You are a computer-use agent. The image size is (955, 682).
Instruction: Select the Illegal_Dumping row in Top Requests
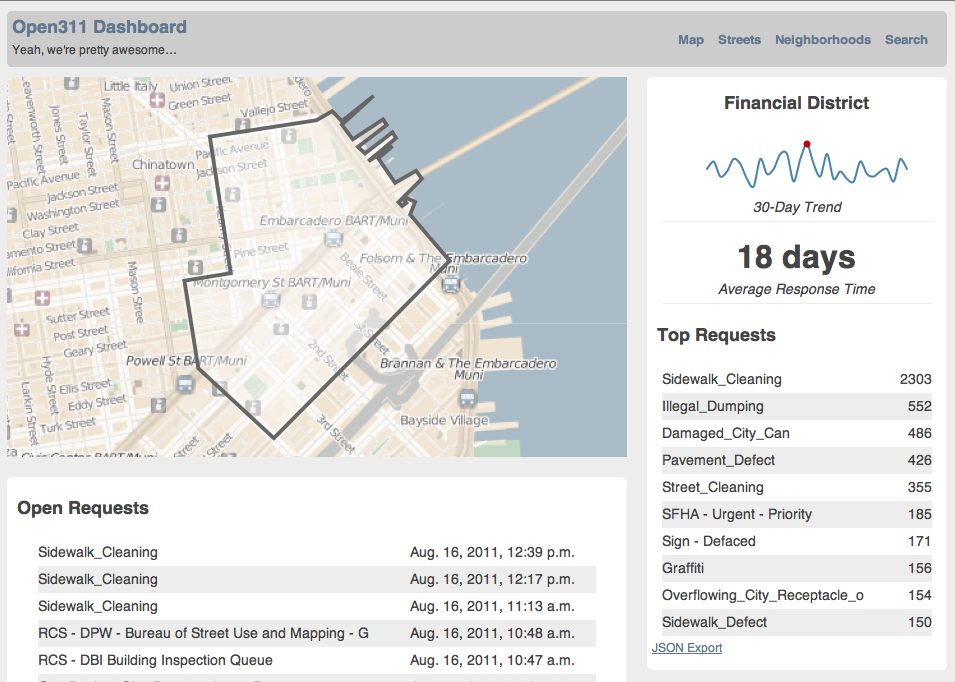point(797,406)
